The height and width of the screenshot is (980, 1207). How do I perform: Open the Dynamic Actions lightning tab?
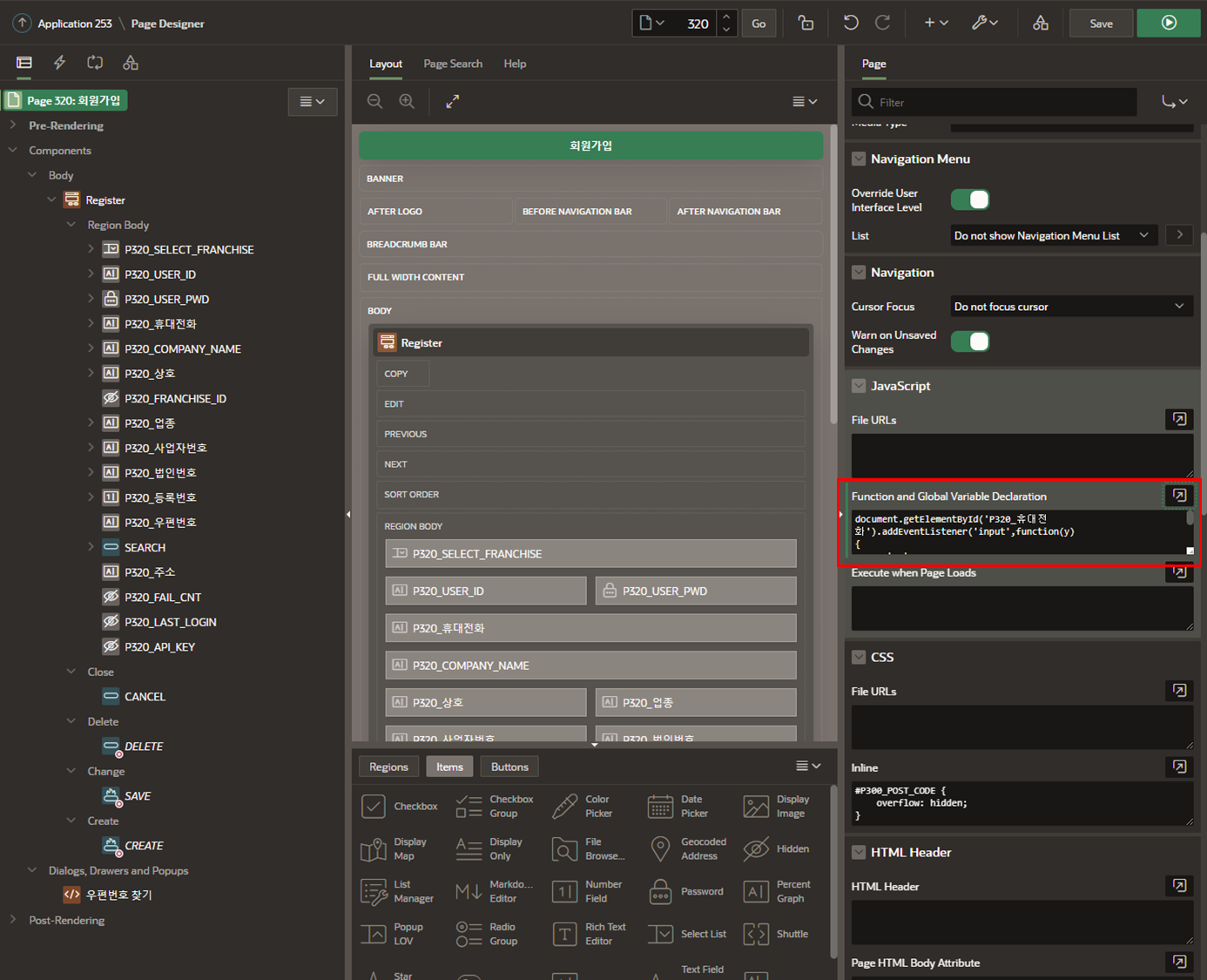point(59,63)
